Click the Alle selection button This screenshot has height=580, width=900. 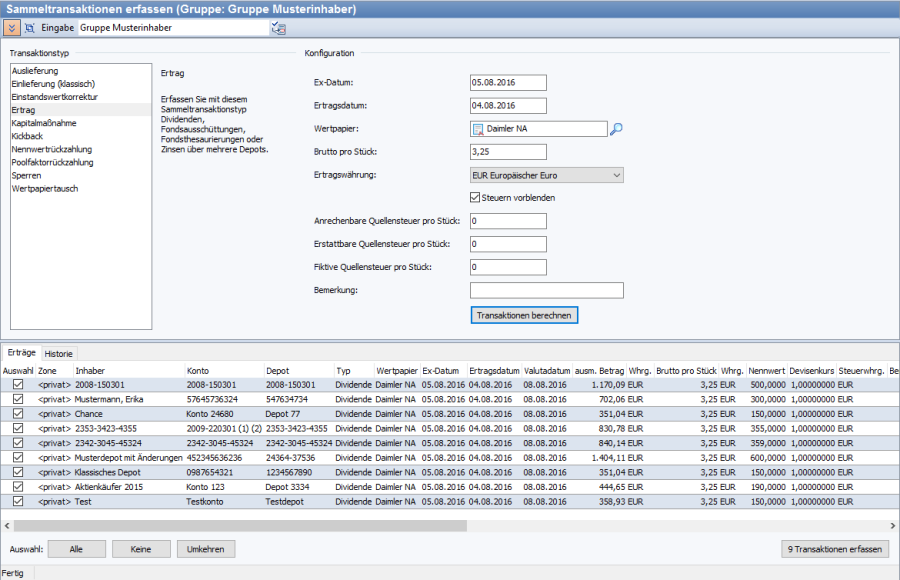tap(76, 549)
